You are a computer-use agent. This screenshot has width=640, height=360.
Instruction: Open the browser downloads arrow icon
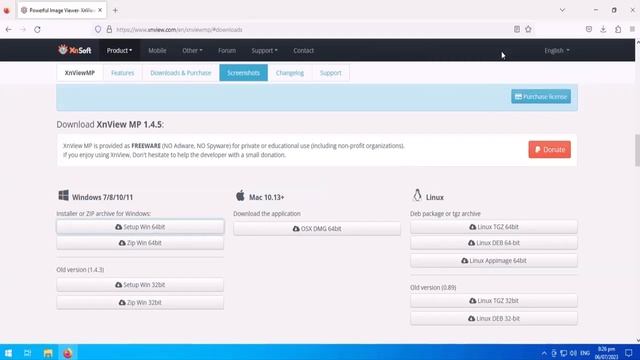tap(603, 29)
